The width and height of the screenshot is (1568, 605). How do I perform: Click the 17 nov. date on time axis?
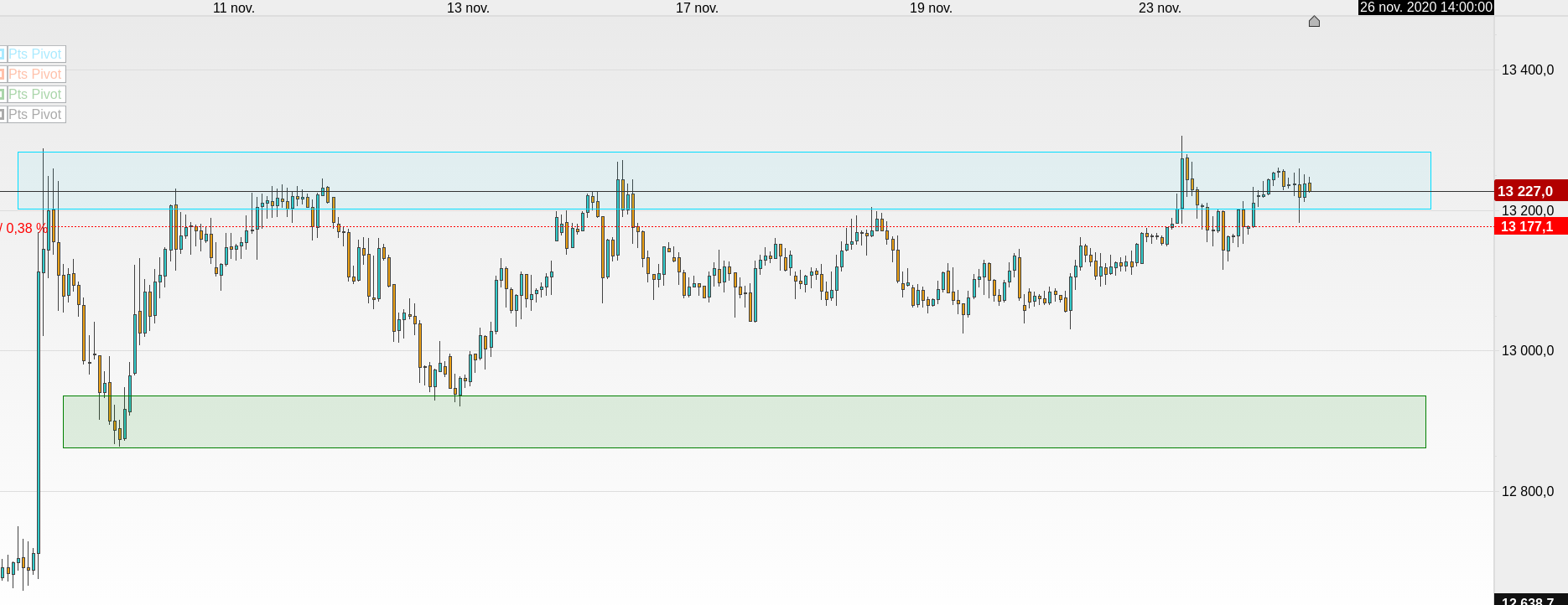point(697,8)
